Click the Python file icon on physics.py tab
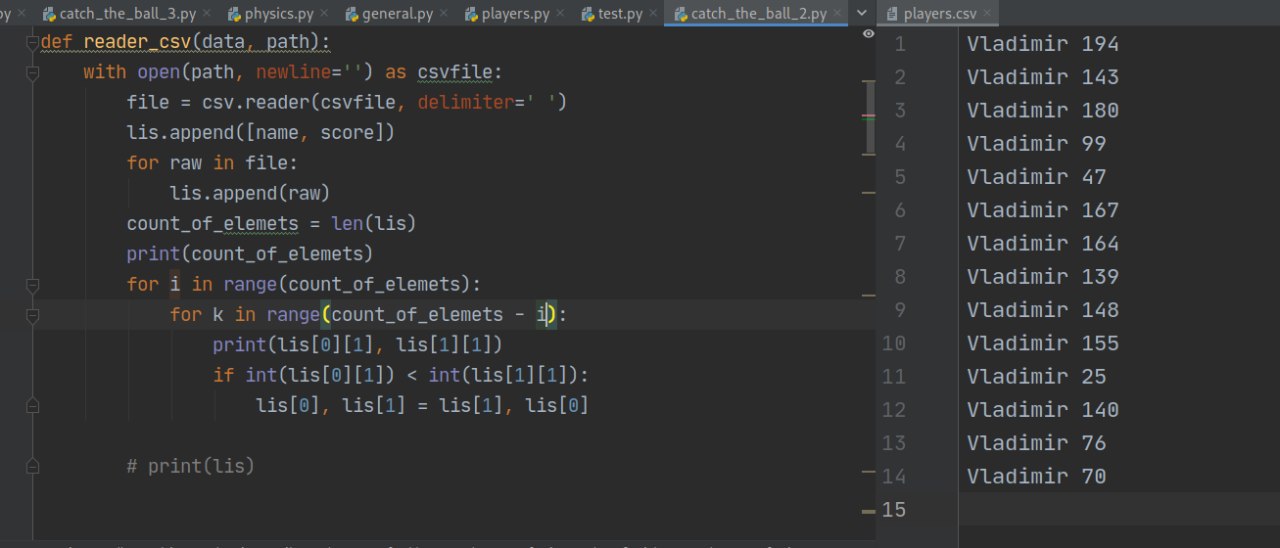1280x548 pixels. [235, 14]
